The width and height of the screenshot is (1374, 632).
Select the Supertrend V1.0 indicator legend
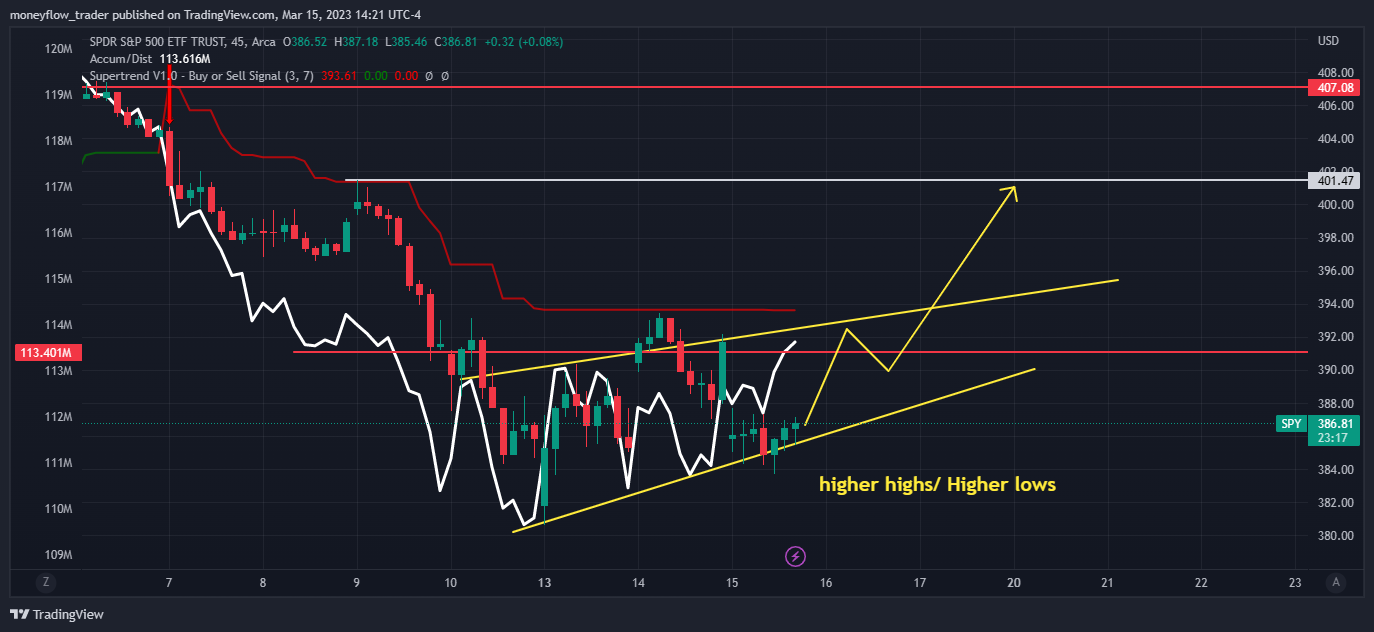tap(202, 76)
